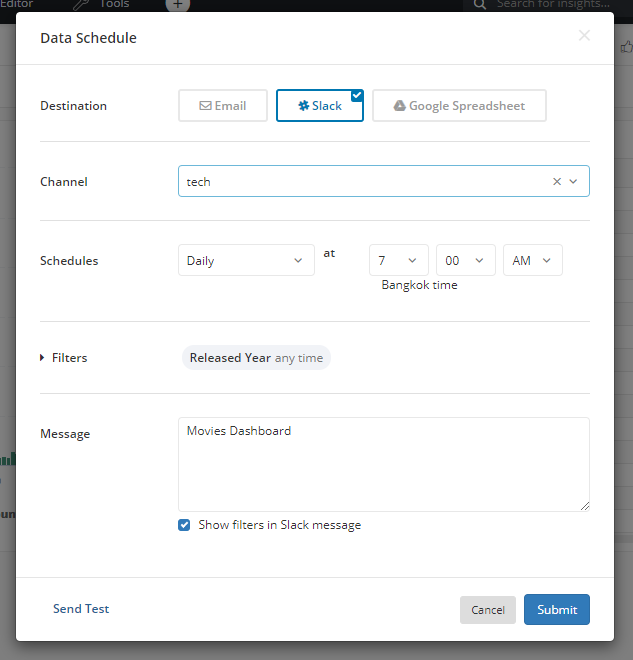The image size is (633, 660).
Task: Open the Daily schedule frequency dropdown
Action: click(246, 260)
